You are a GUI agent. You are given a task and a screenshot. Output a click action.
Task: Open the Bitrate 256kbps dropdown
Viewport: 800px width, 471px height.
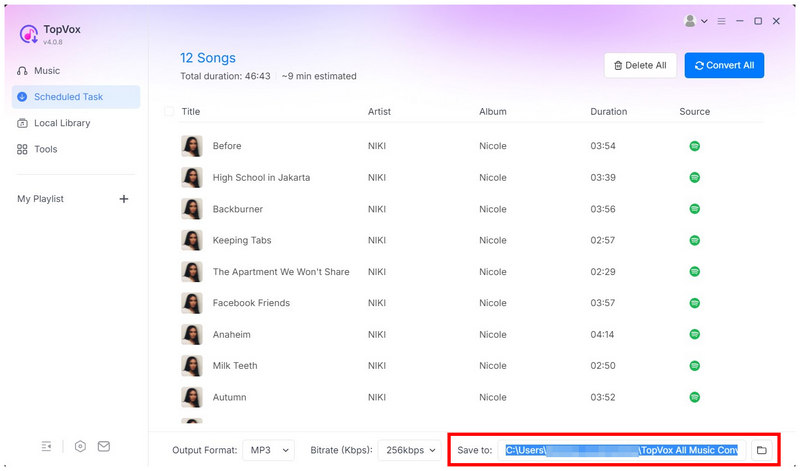(x=410, y=451)
